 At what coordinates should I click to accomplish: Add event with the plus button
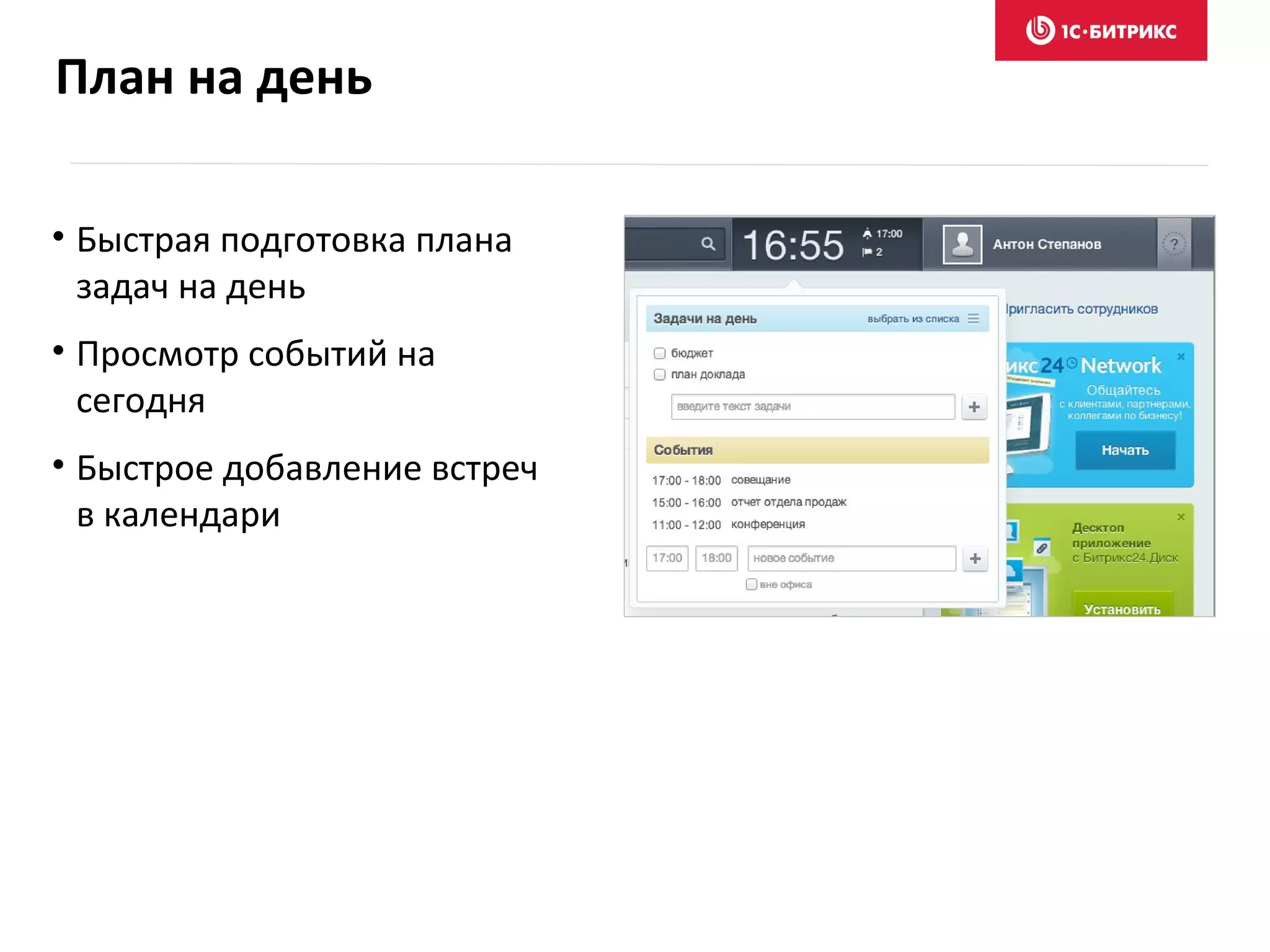click(975, 558)
